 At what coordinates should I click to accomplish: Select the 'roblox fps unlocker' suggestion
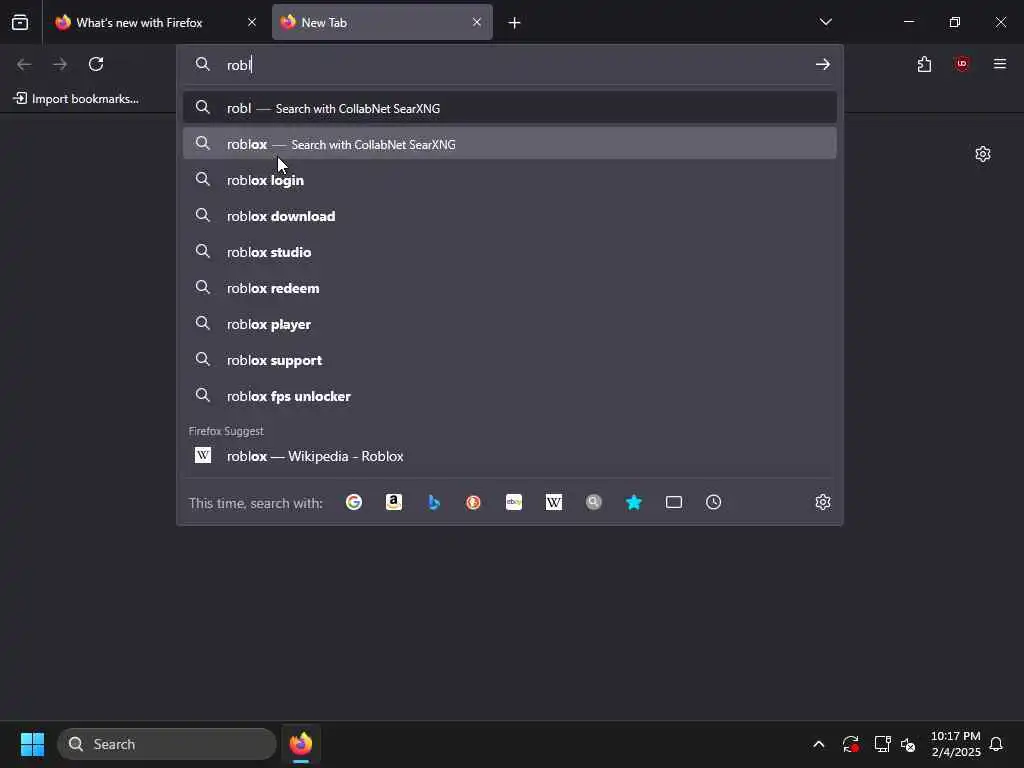pyautogui.click(x=509, y=396)
